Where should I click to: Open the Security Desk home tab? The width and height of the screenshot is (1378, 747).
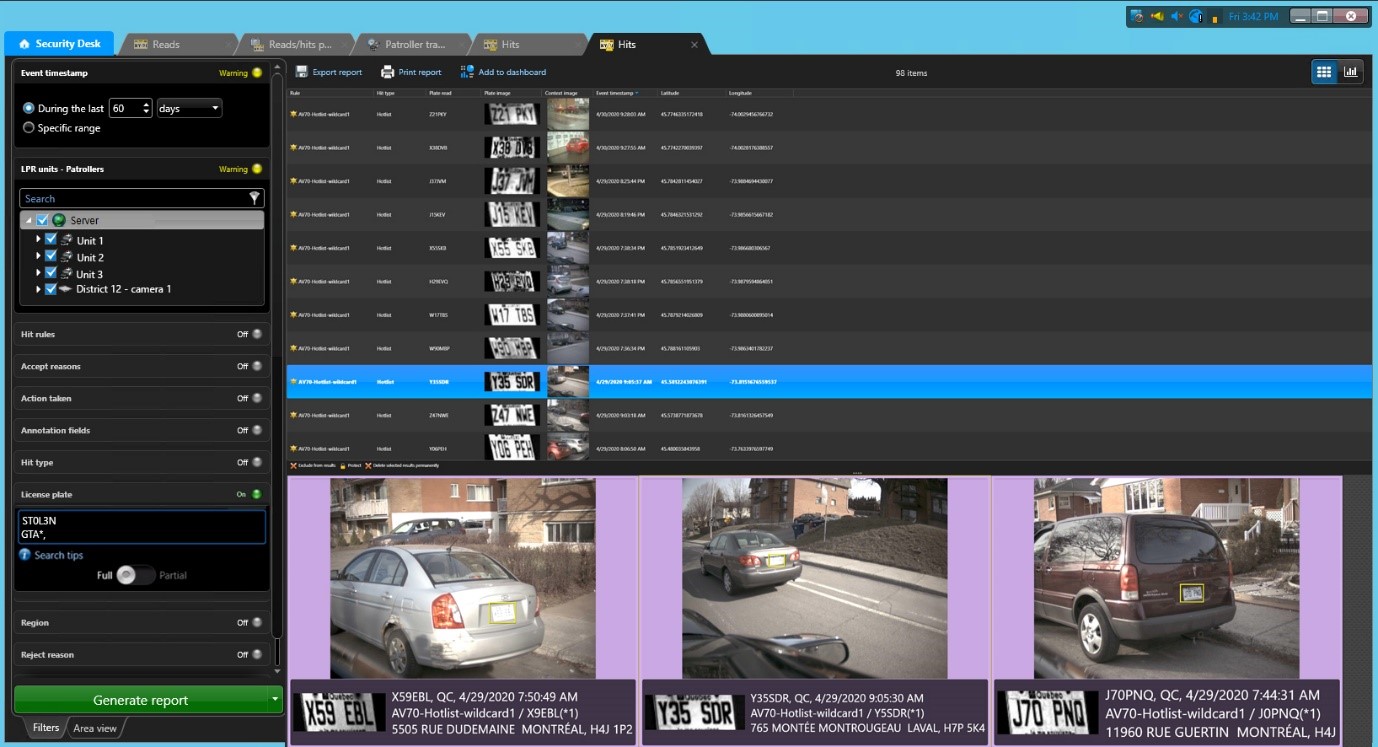tap(60, 44)
